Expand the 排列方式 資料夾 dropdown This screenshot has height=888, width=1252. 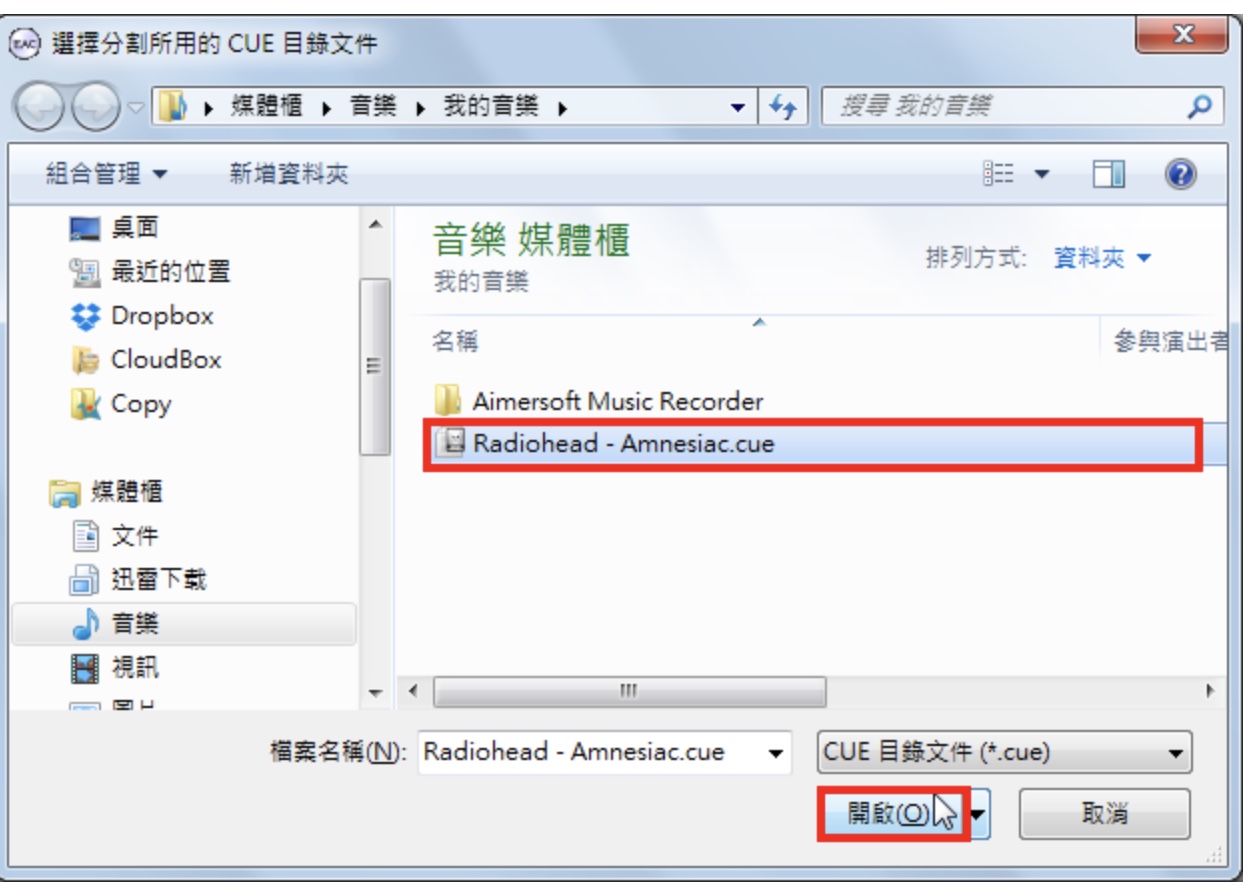coord(1102,259)
